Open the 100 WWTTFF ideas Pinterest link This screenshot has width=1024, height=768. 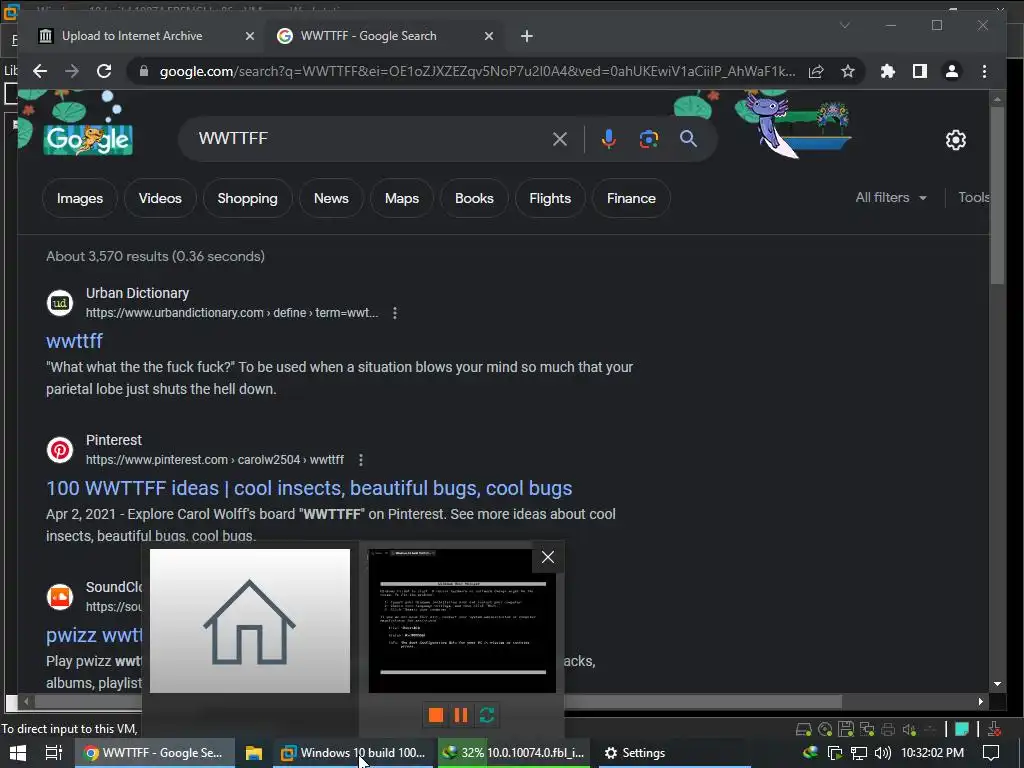309,488
